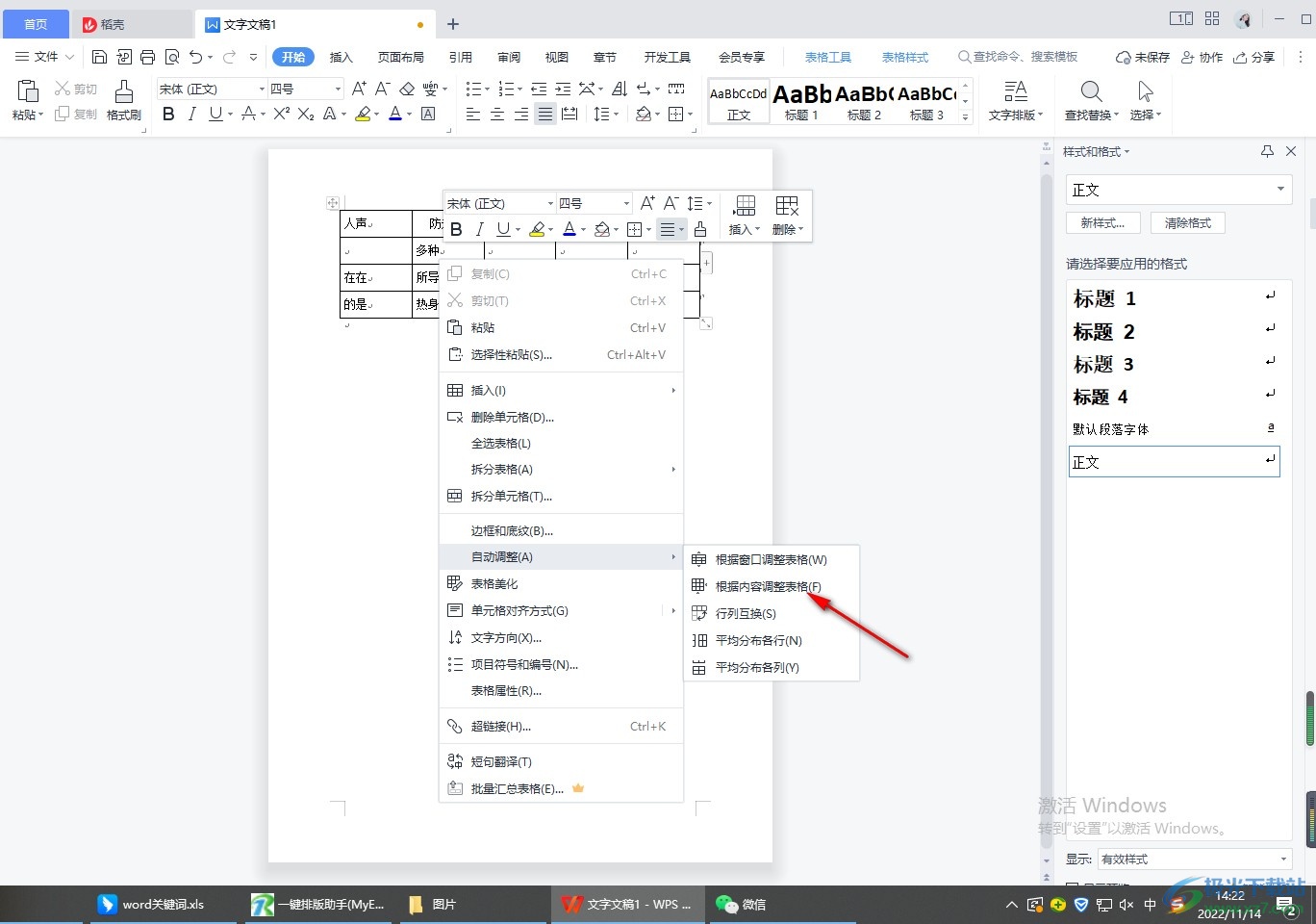
Task: Toggle Italic in floating mini toolbar
Action: click(479, 229)
